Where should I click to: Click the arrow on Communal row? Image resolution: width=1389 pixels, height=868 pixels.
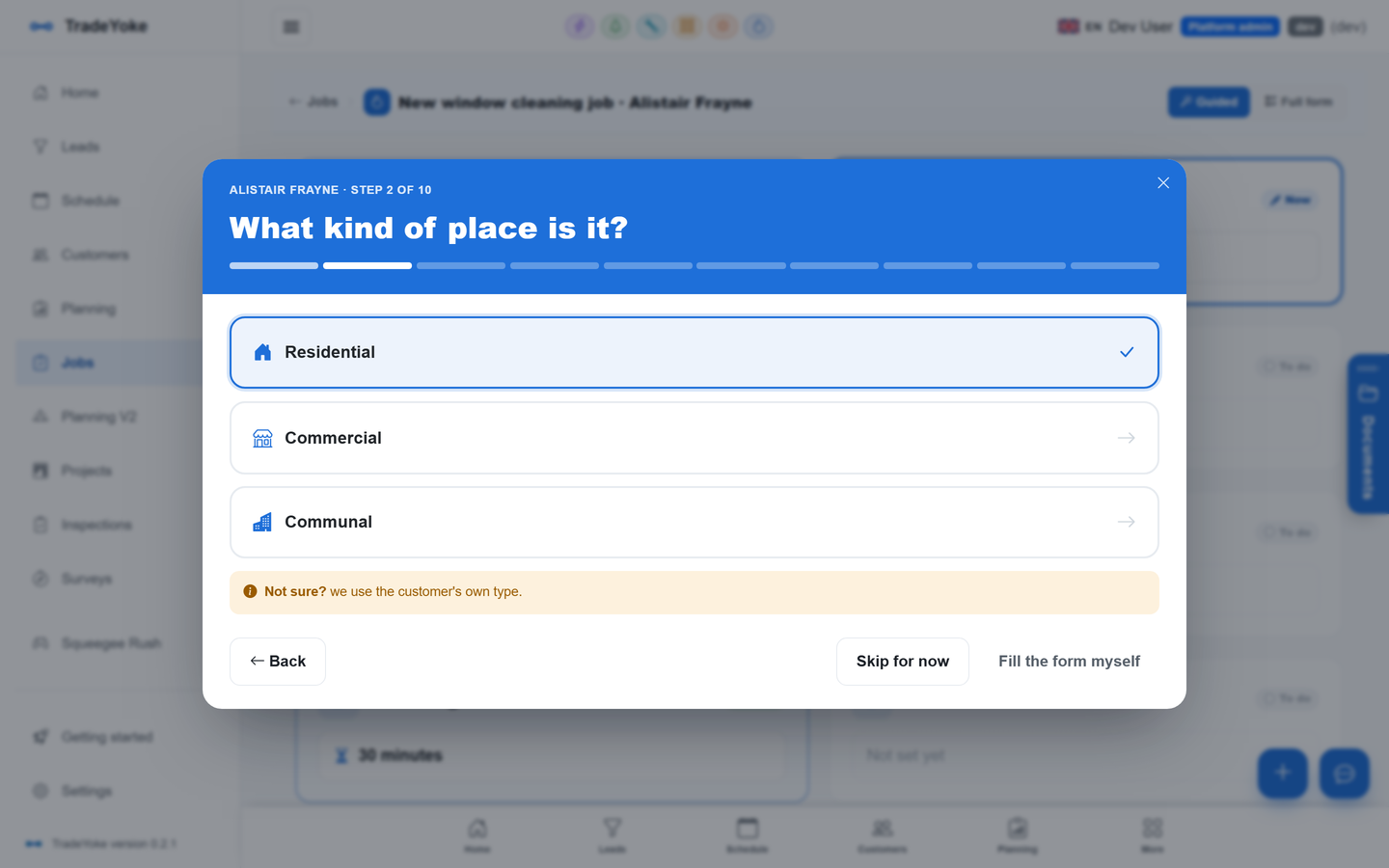pos(1126,522)
